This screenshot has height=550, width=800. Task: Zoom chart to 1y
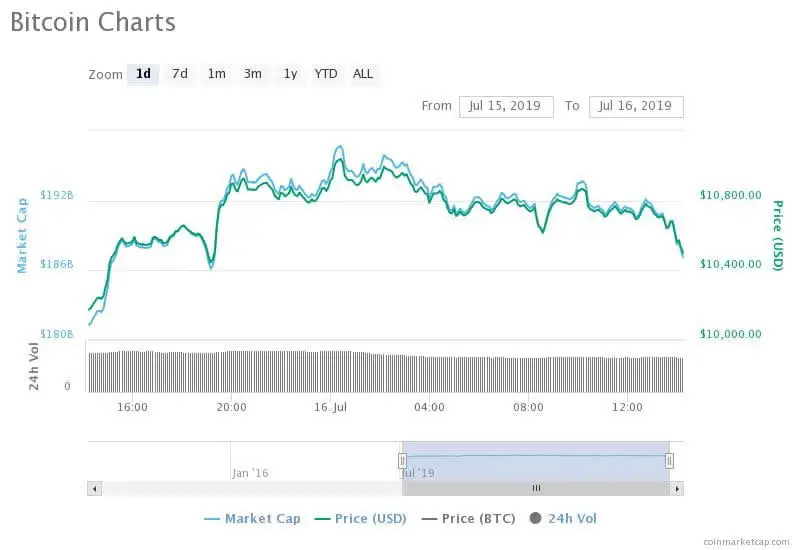[x=290, y=74]
